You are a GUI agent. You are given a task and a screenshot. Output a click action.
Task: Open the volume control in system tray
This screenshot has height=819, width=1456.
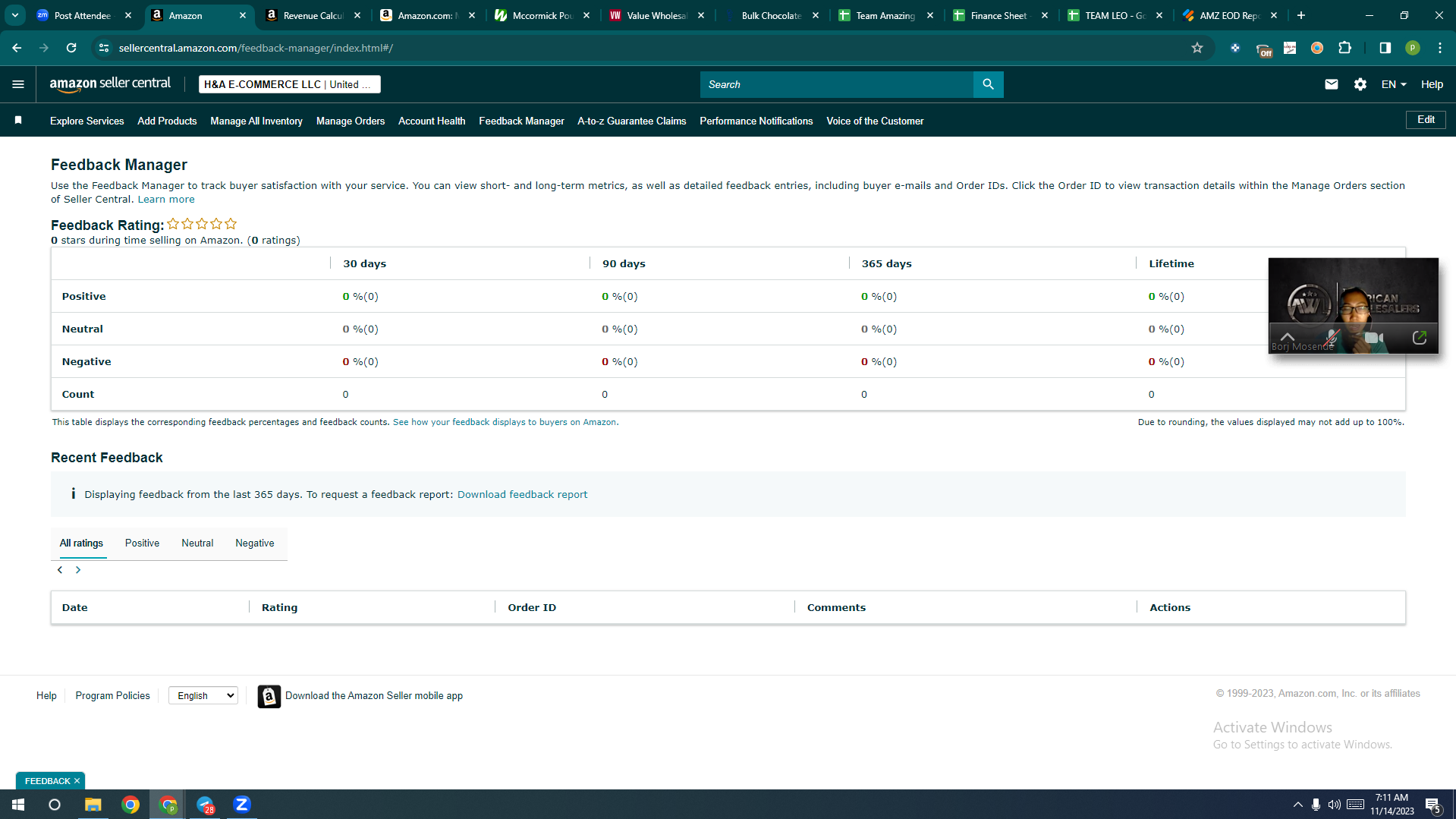tap(1334, 805)
